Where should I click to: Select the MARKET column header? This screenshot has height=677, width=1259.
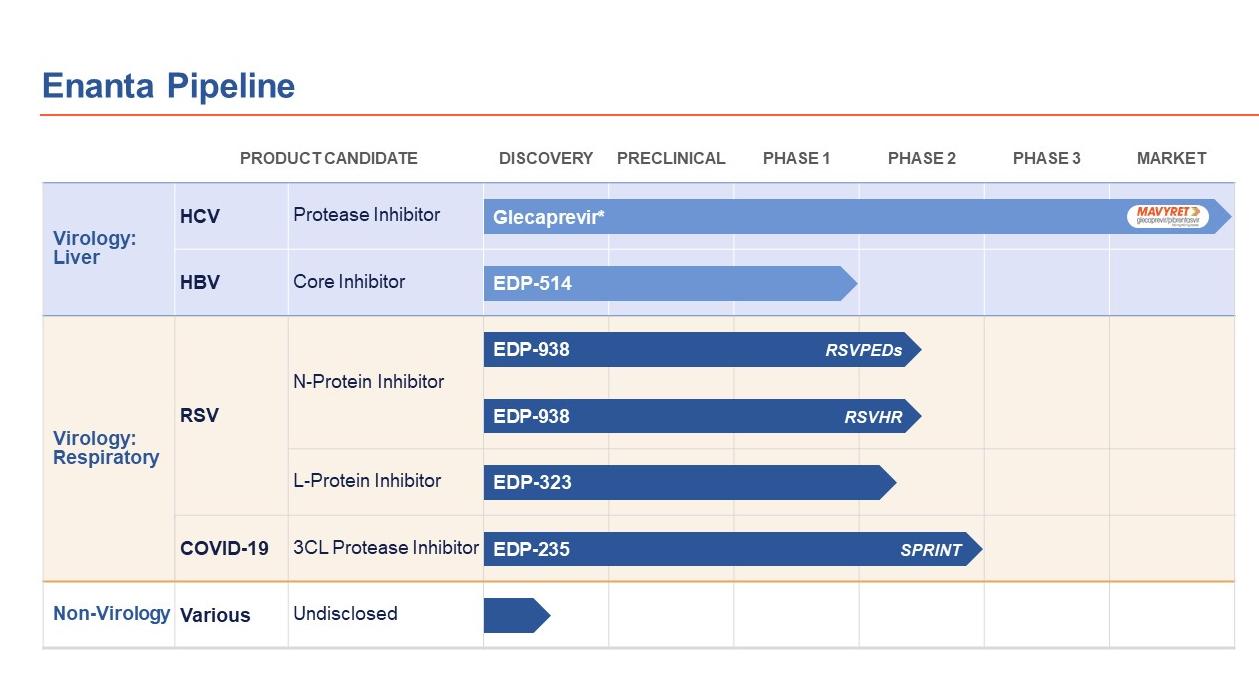pos(1171,158)
